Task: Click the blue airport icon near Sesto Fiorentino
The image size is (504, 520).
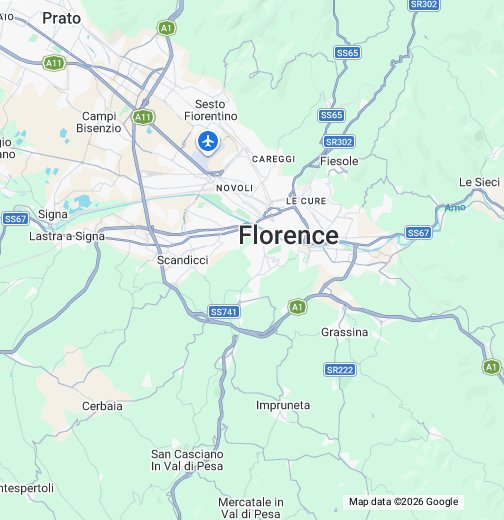Action: (x=208, y=142)
